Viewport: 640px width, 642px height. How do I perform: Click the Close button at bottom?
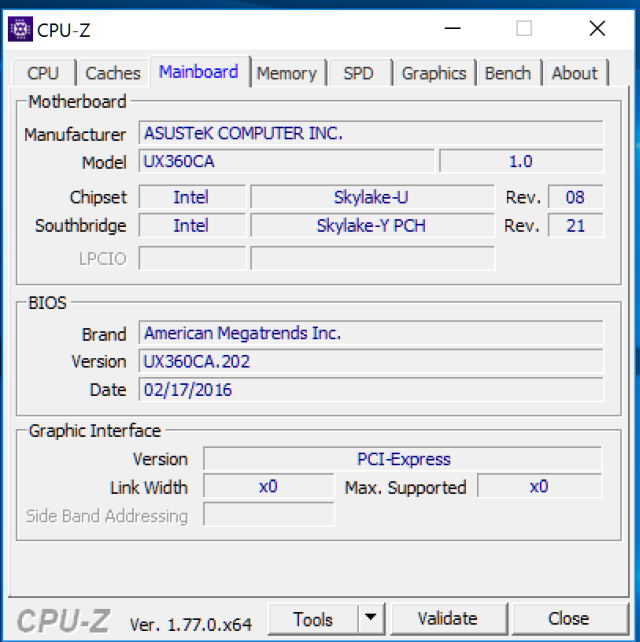click(569, 619)
